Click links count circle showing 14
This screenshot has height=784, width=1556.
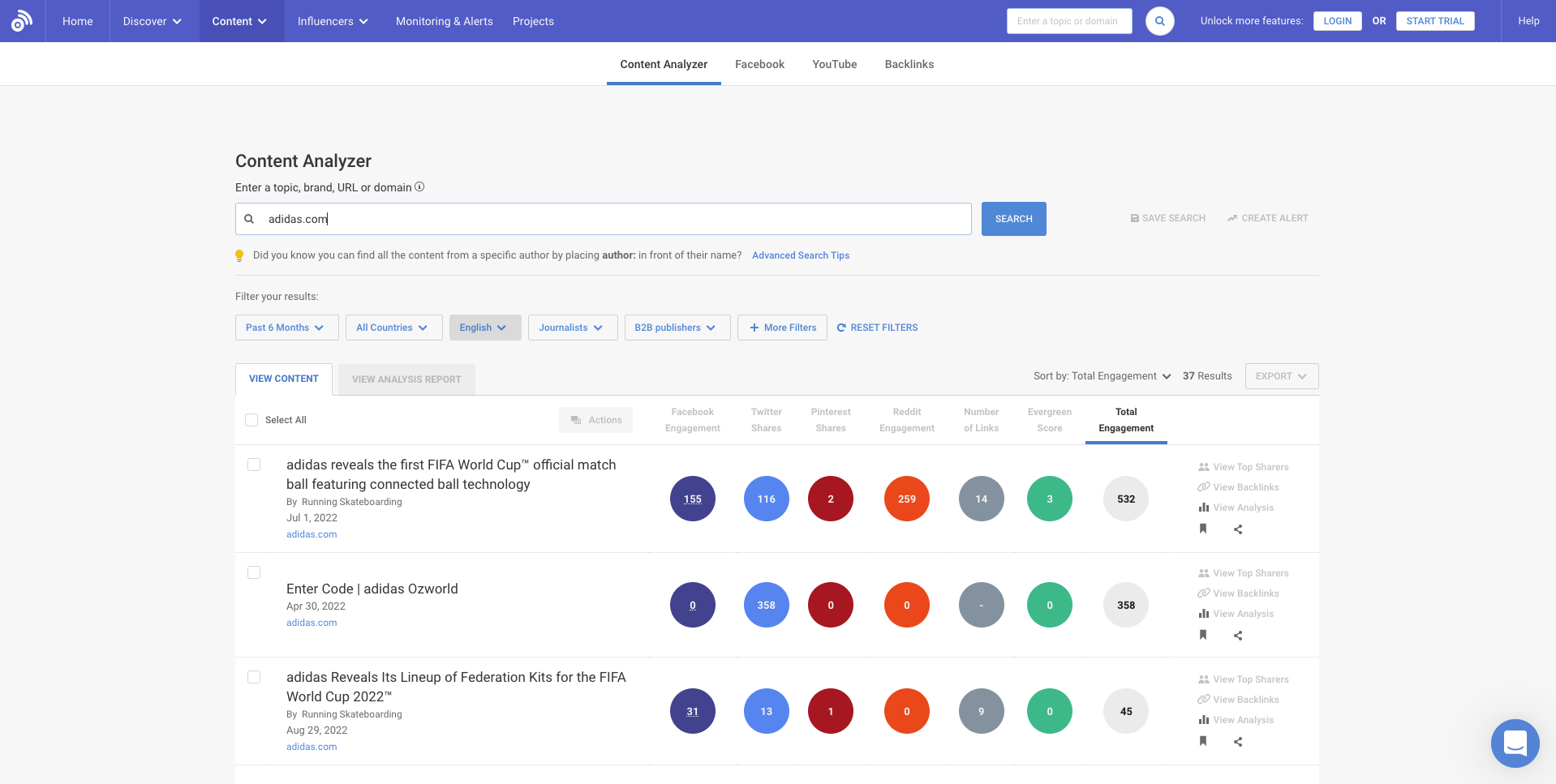[x=982, y=499]
